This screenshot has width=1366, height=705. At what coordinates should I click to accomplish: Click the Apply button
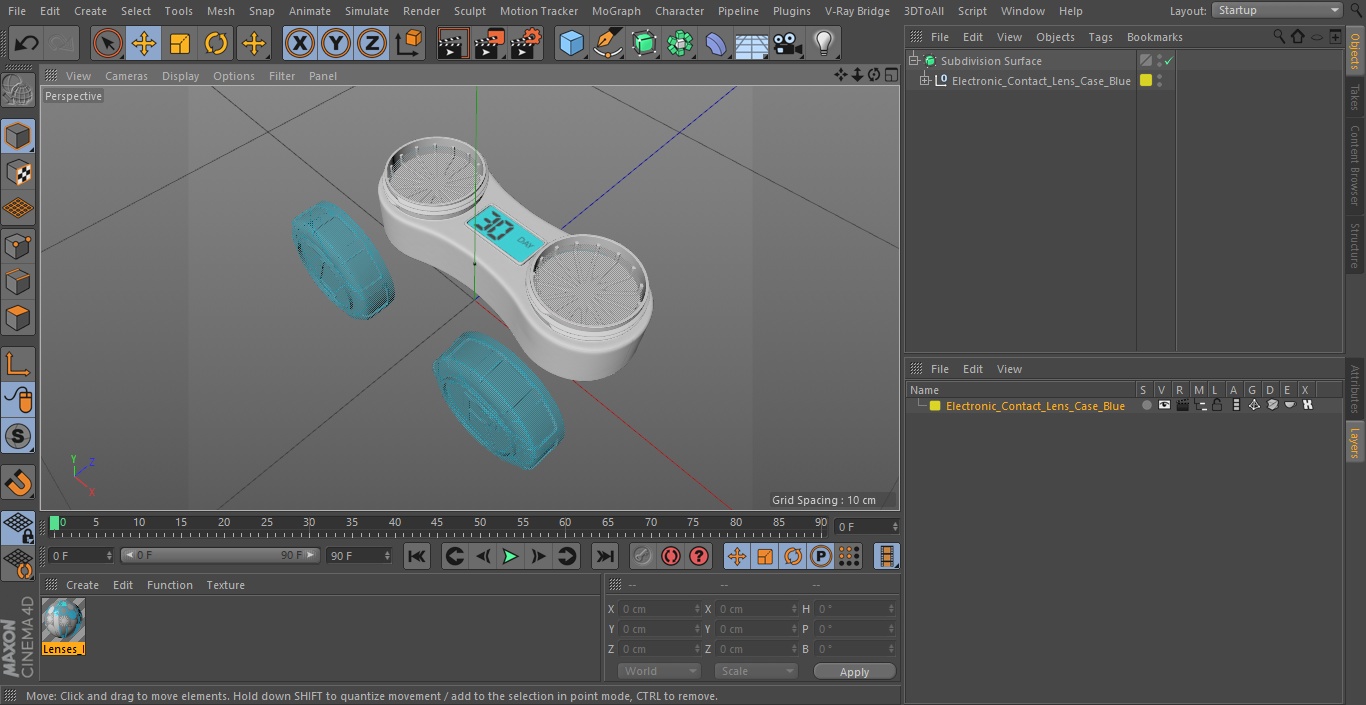click(x=854, y=671)
